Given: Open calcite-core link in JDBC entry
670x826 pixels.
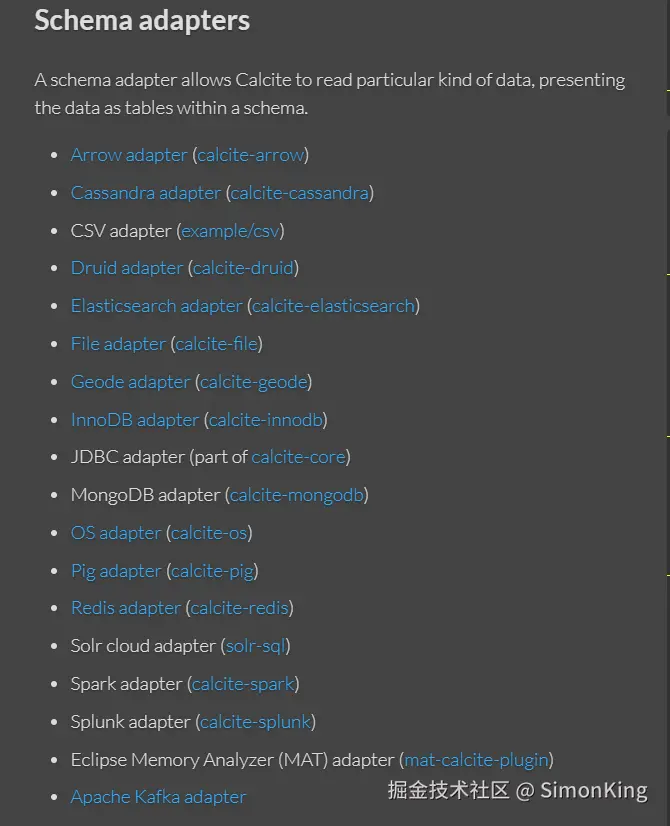Looking at the screenshot, I should pyautogui.click(x=298, y=457).
